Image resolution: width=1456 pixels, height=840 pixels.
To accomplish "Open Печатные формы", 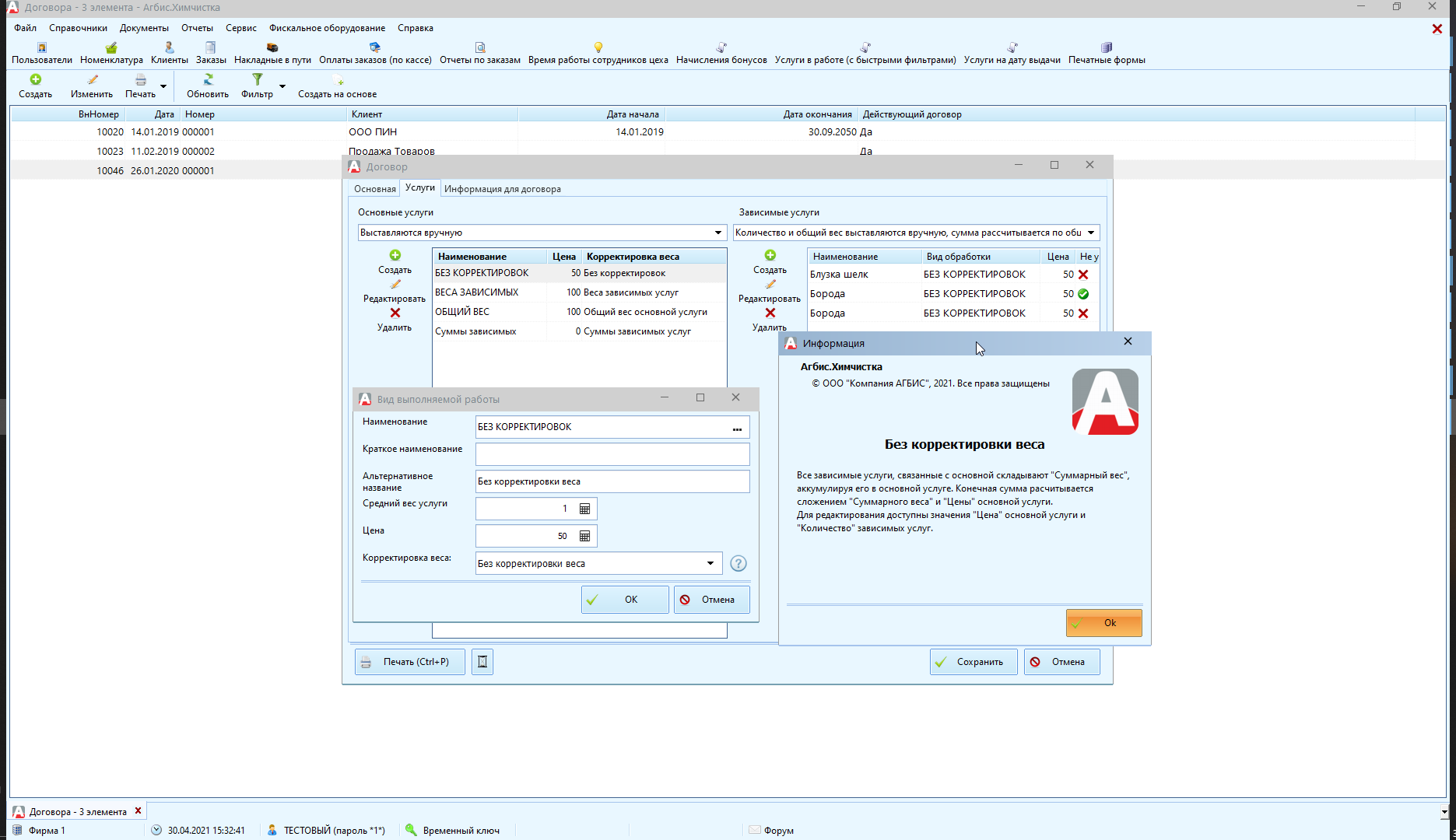I will tap(1107, 53).
